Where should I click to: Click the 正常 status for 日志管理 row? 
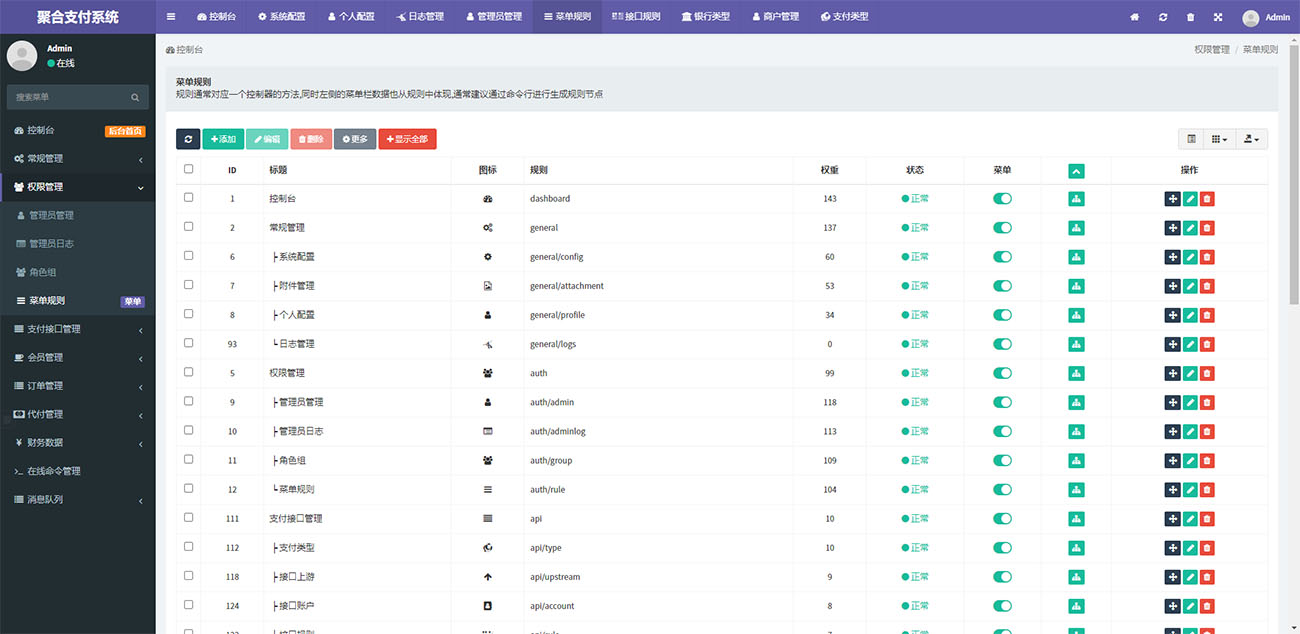[915, 344]
